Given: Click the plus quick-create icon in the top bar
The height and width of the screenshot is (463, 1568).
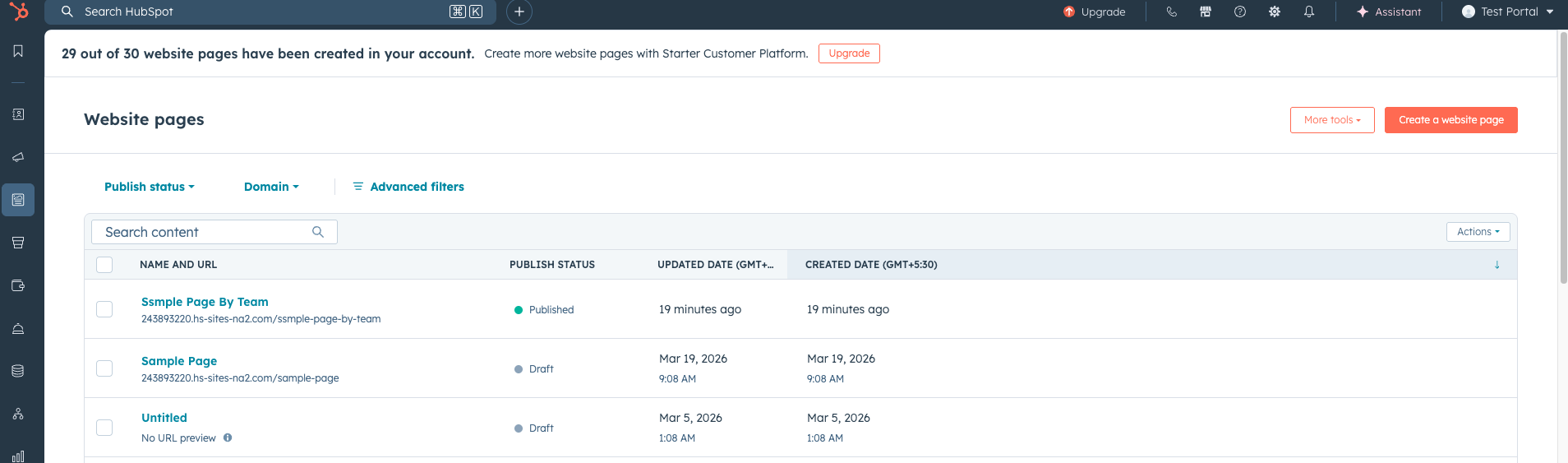Looking at the screenshot, I should click(519, 12).
